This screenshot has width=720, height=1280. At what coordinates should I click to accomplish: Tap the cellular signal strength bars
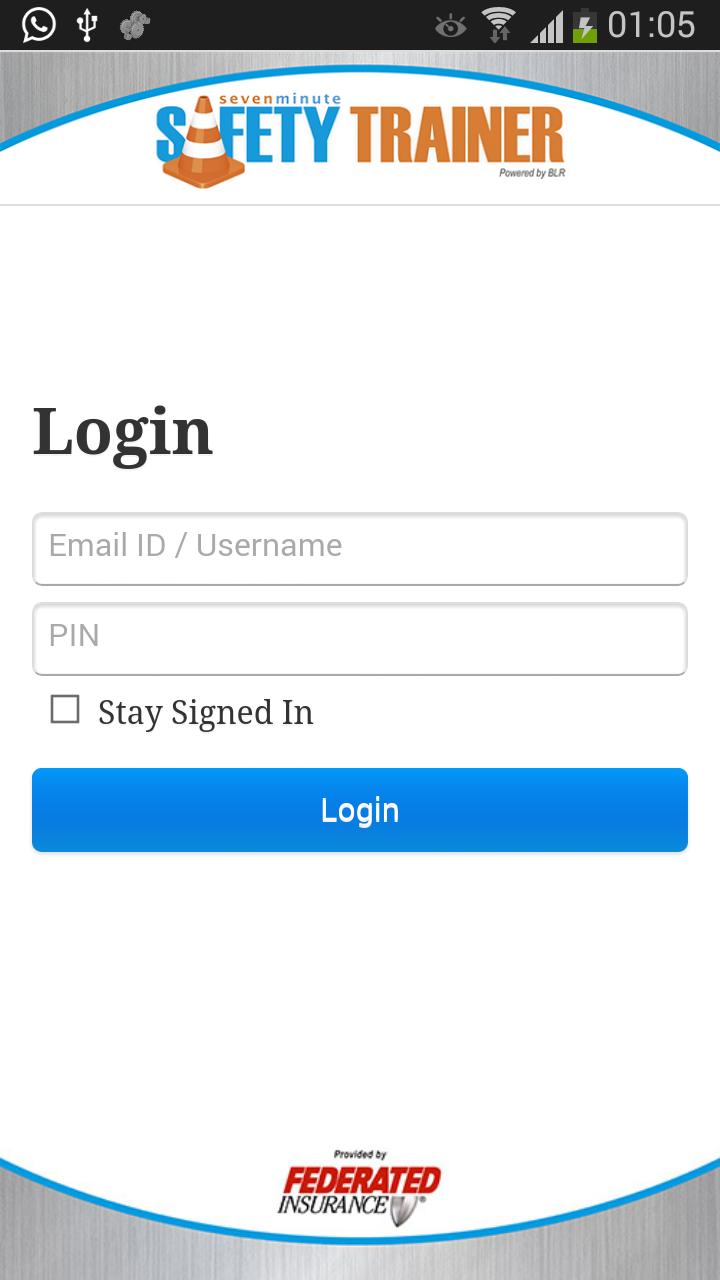pyautogui.click(x=547, y=26)
